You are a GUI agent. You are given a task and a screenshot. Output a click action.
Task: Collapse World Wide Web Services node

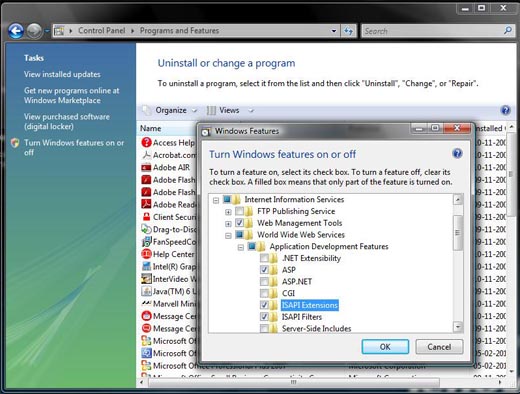click(x=228, y=236)
